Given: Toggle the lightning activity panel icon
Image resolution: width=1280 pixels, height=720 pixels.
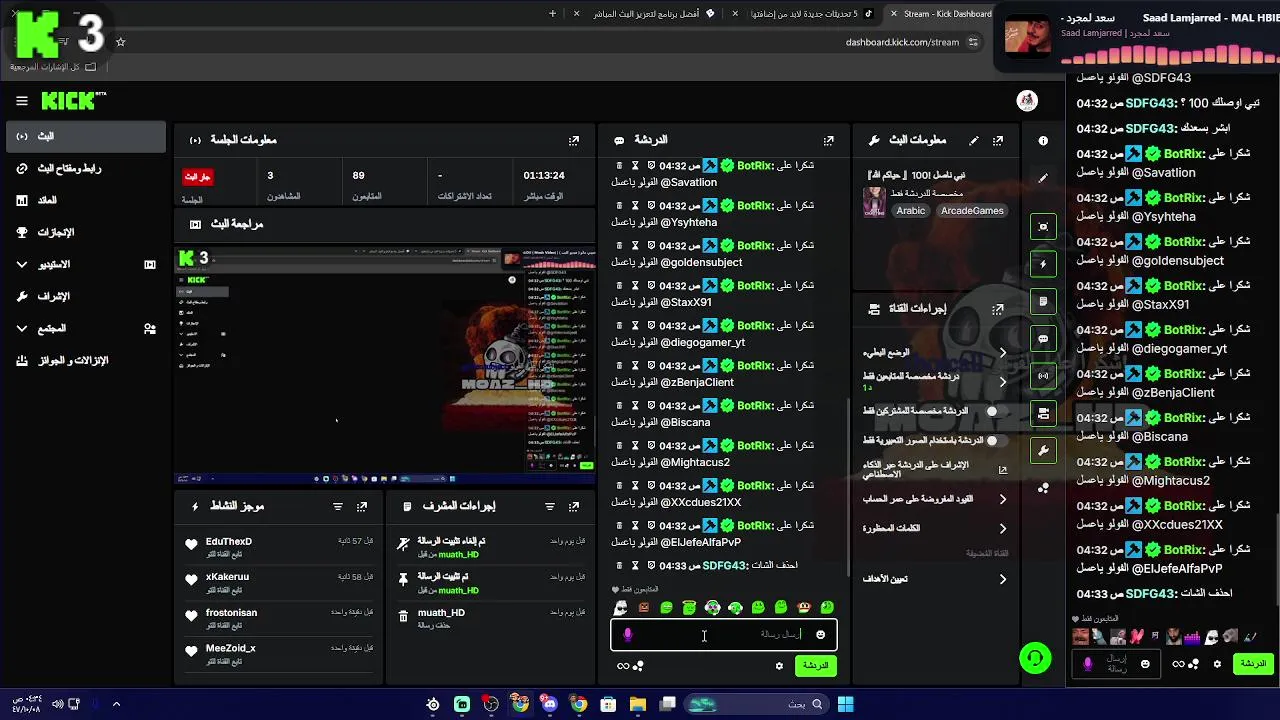Looking at the screenshot, I should 1043,264.
